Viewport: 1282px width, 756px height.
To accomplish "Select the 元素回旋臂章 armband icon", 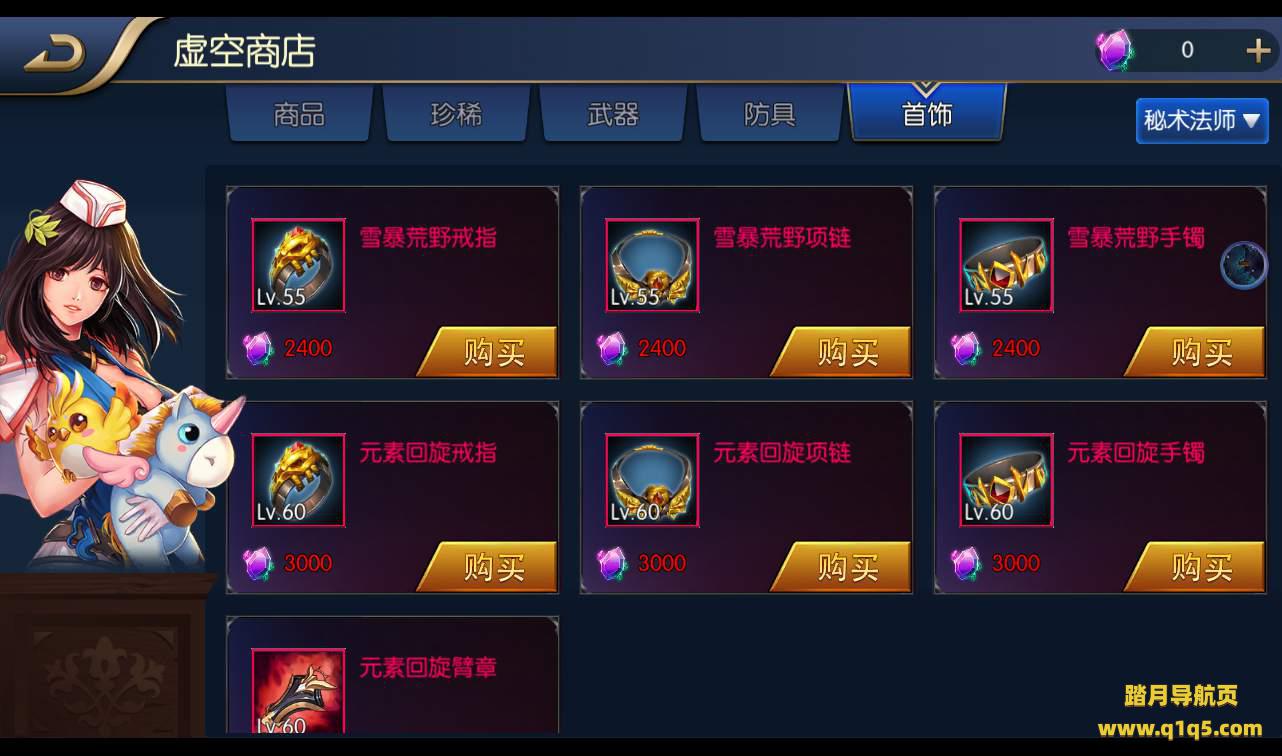I will [298, 691].
